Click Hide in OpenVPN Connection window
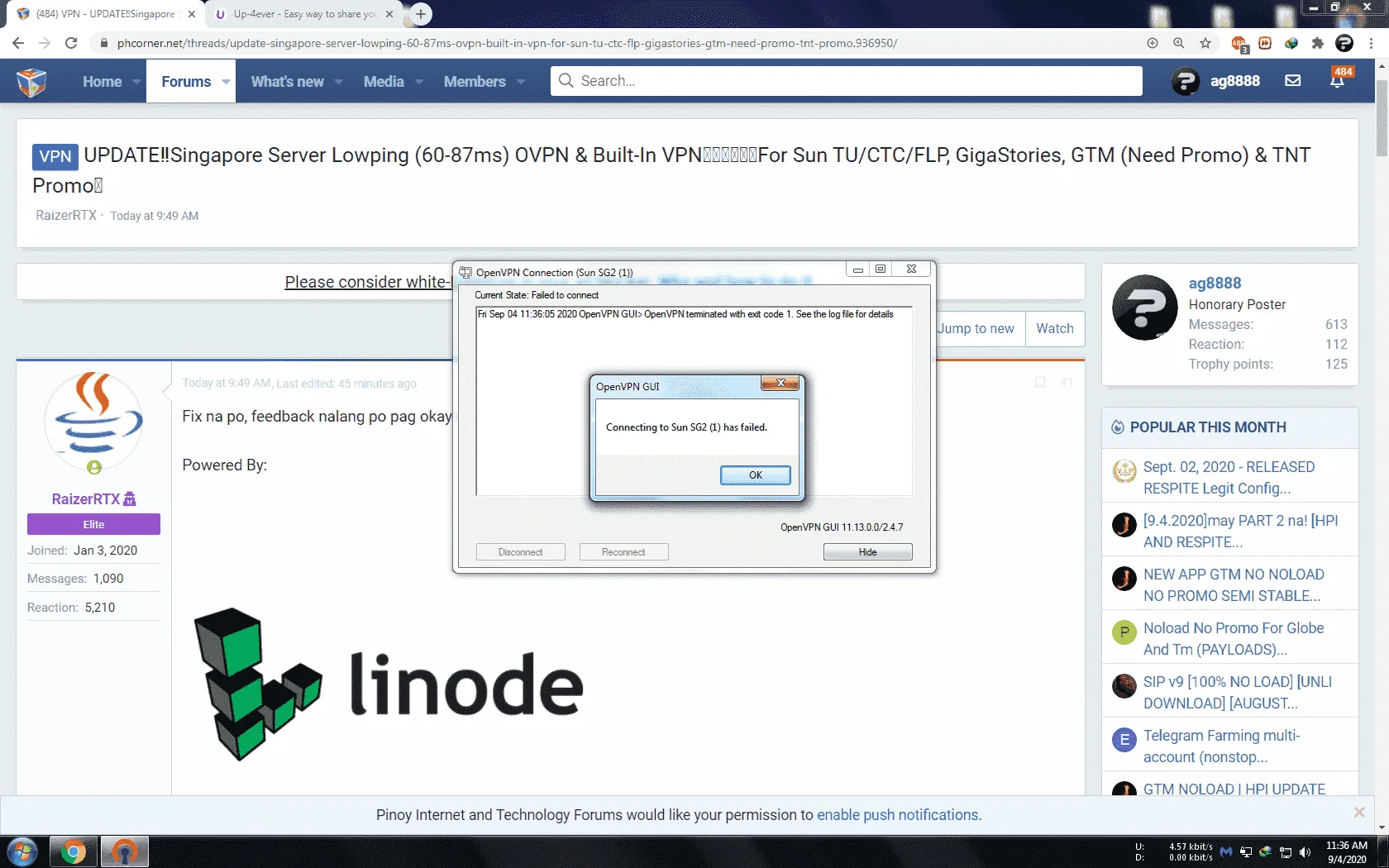Screen dimensions: 1389x868 point(867,551)
